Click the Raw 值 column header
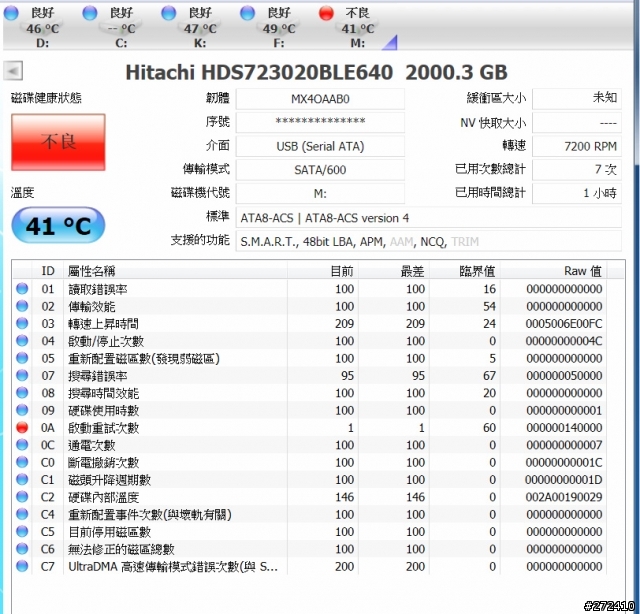640x614 pixels. tap(554, 271)
